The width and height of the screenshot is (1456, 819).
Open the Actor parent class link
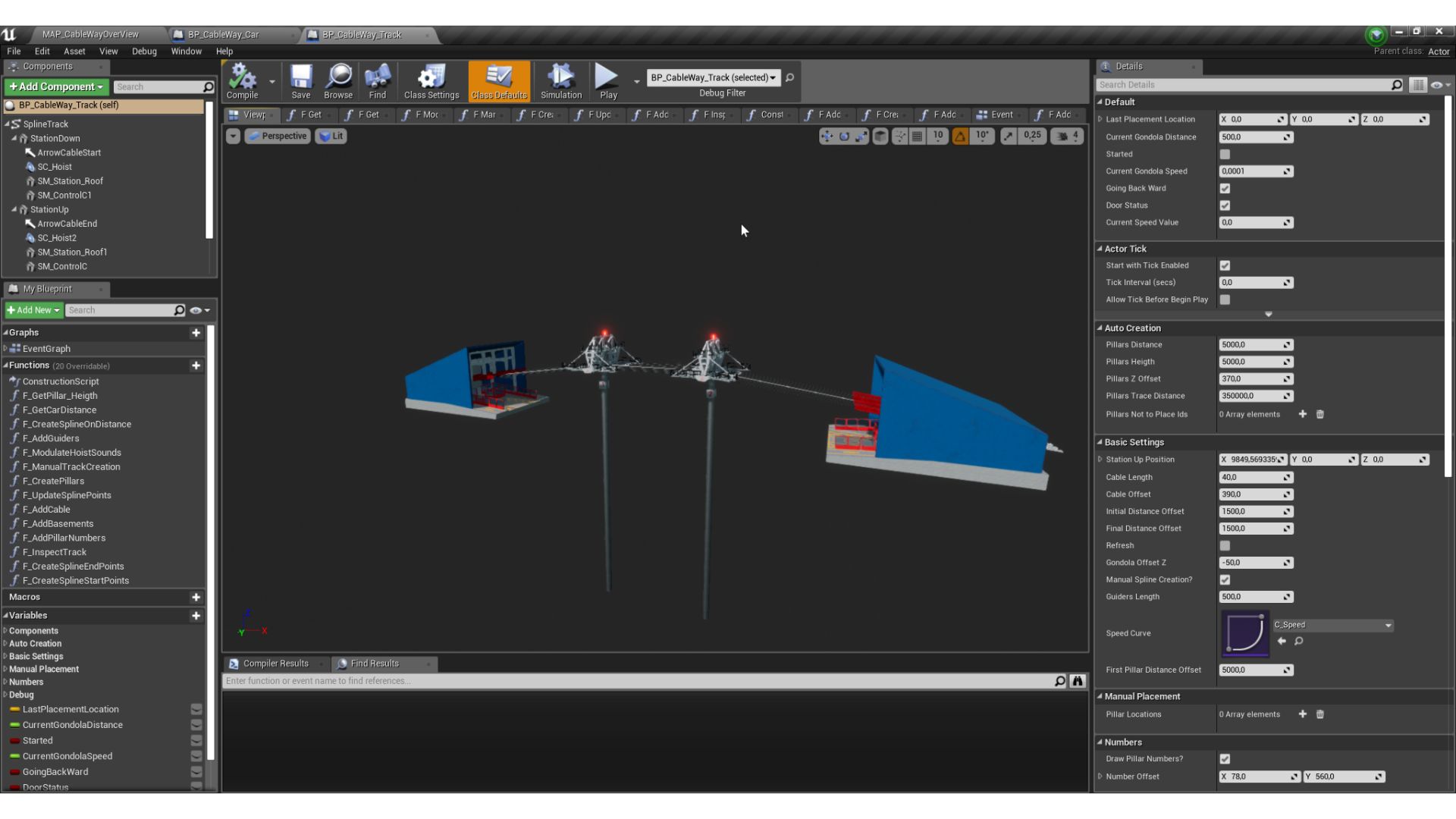click(1439, 52)
